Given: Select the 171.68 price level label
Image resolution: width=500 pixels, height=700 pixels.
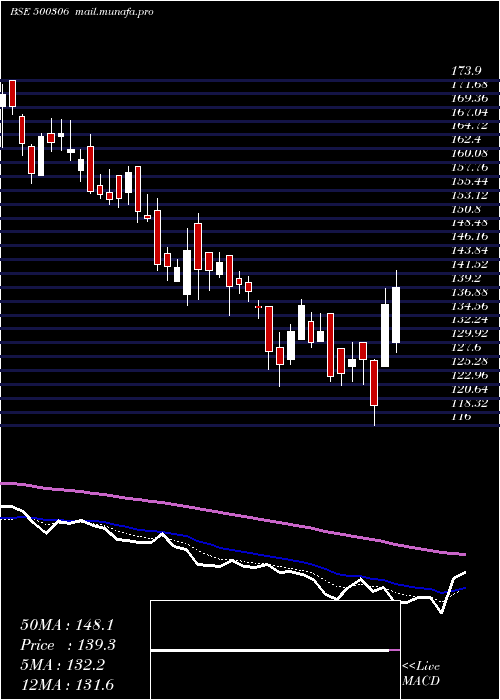Looking at the screenshot, I should tap(469, 84).
